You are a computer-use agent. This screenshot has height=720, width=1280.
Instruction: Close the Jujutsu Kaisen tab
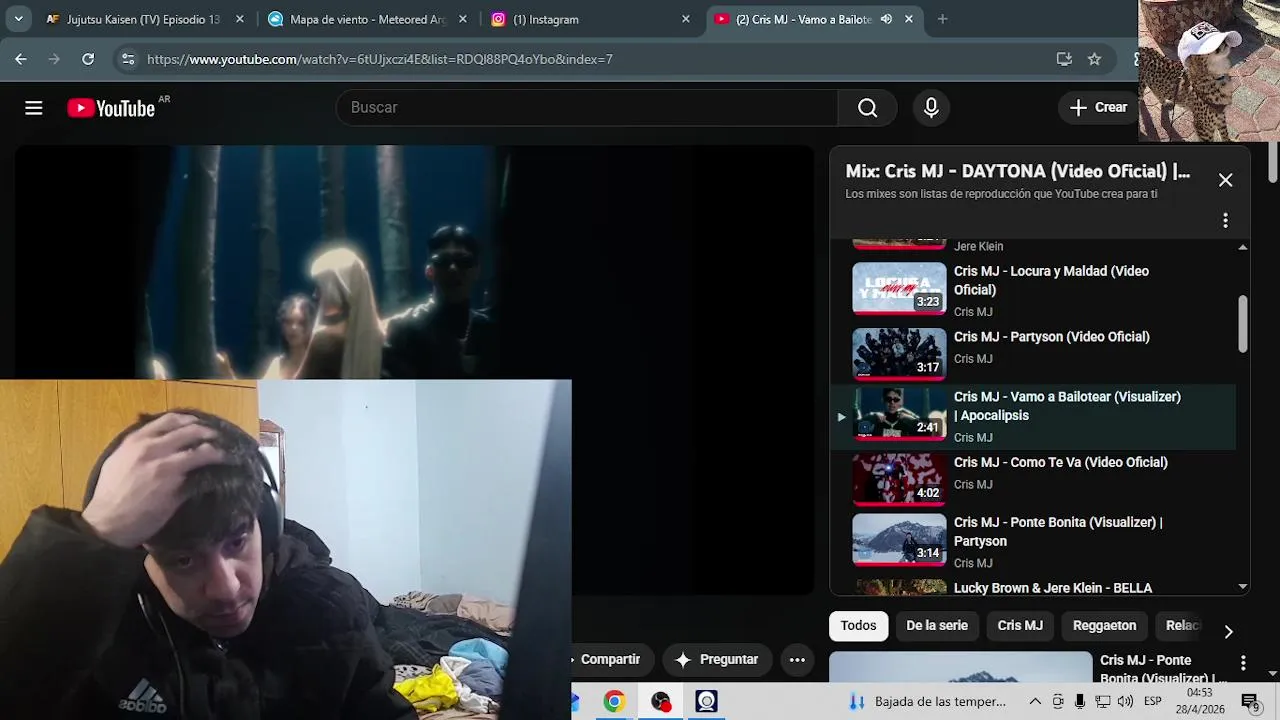click(x=240, y=19)
